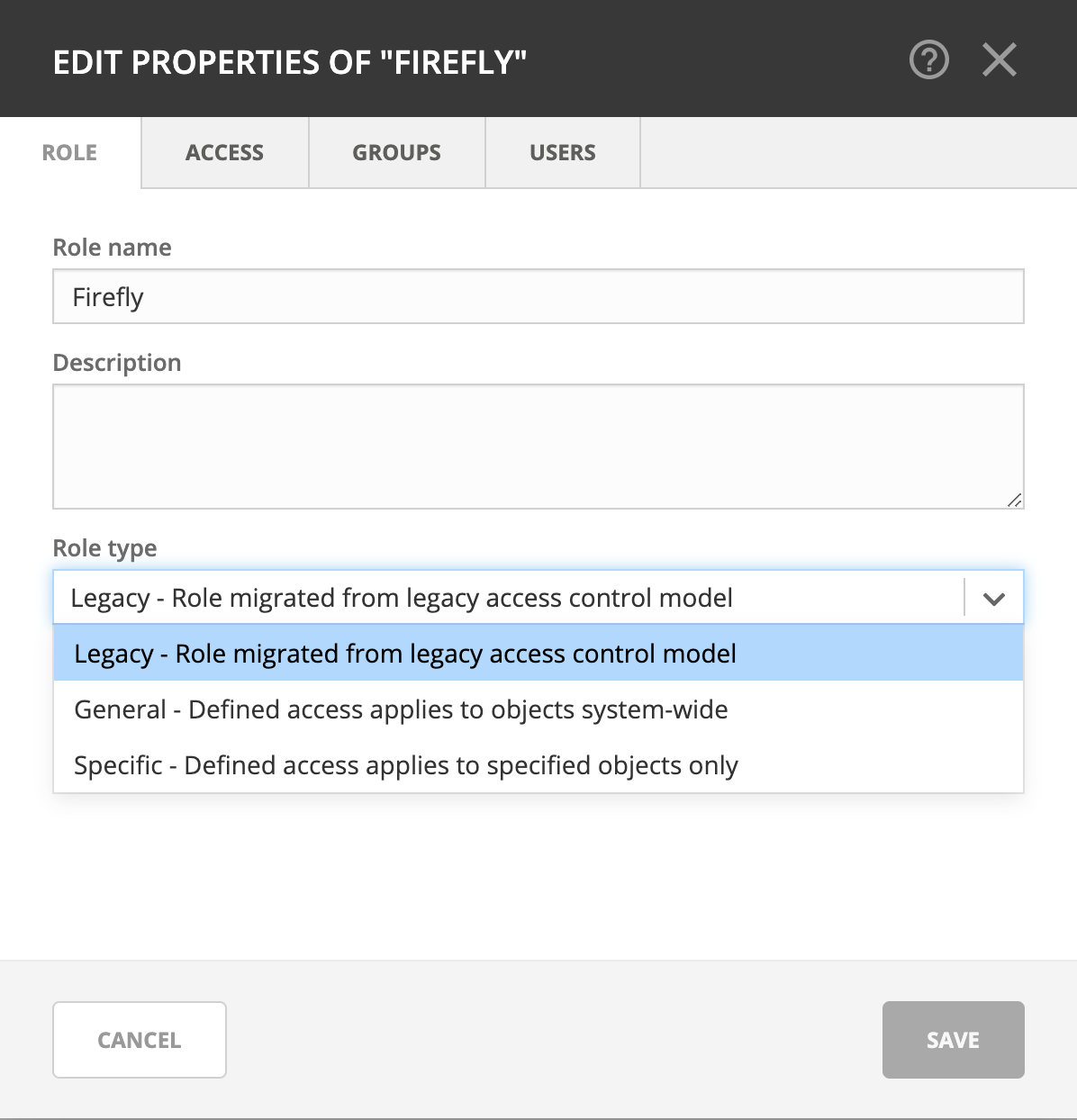
Task: Click the "Role type" label
Action: pos(104,548)
